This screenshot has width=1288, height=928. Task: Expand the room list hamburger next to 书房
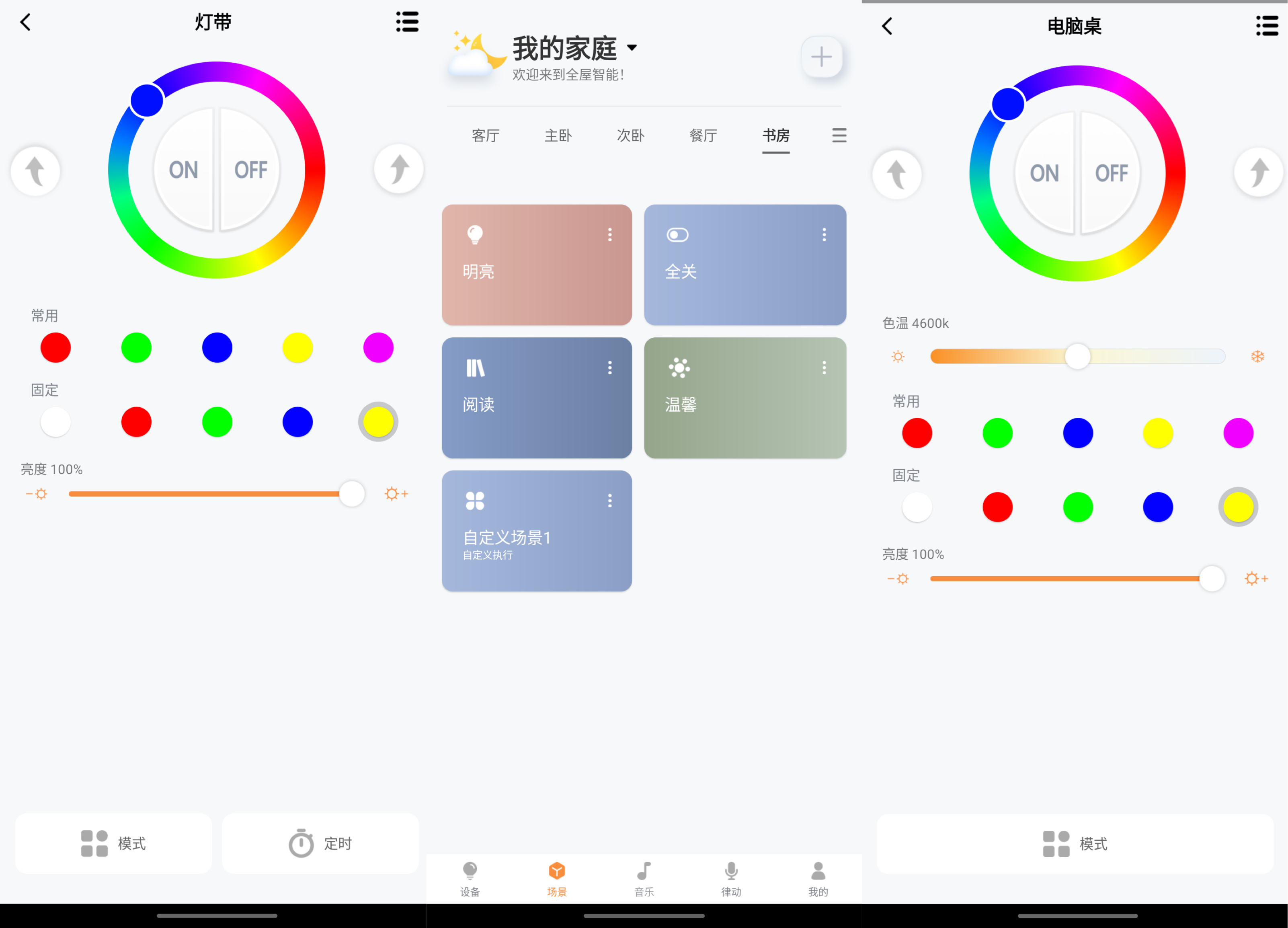839,136
